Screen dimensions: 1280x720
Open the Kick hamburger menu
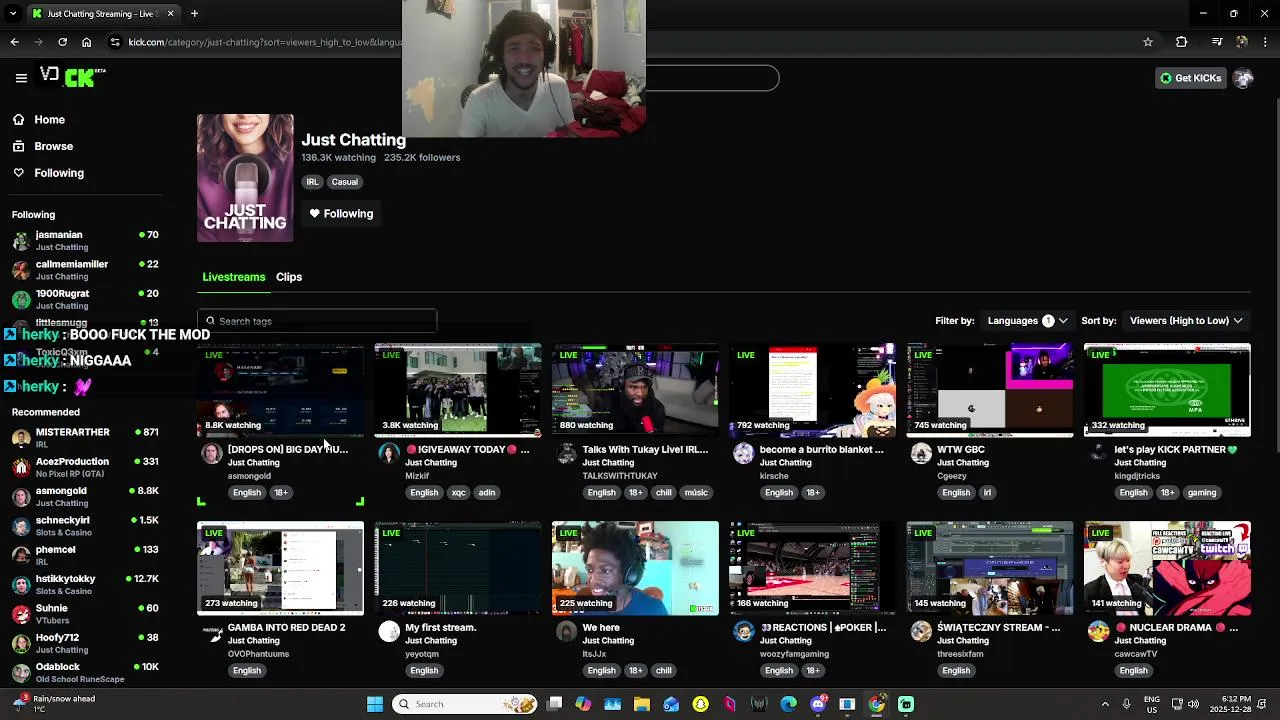(21, 78)
